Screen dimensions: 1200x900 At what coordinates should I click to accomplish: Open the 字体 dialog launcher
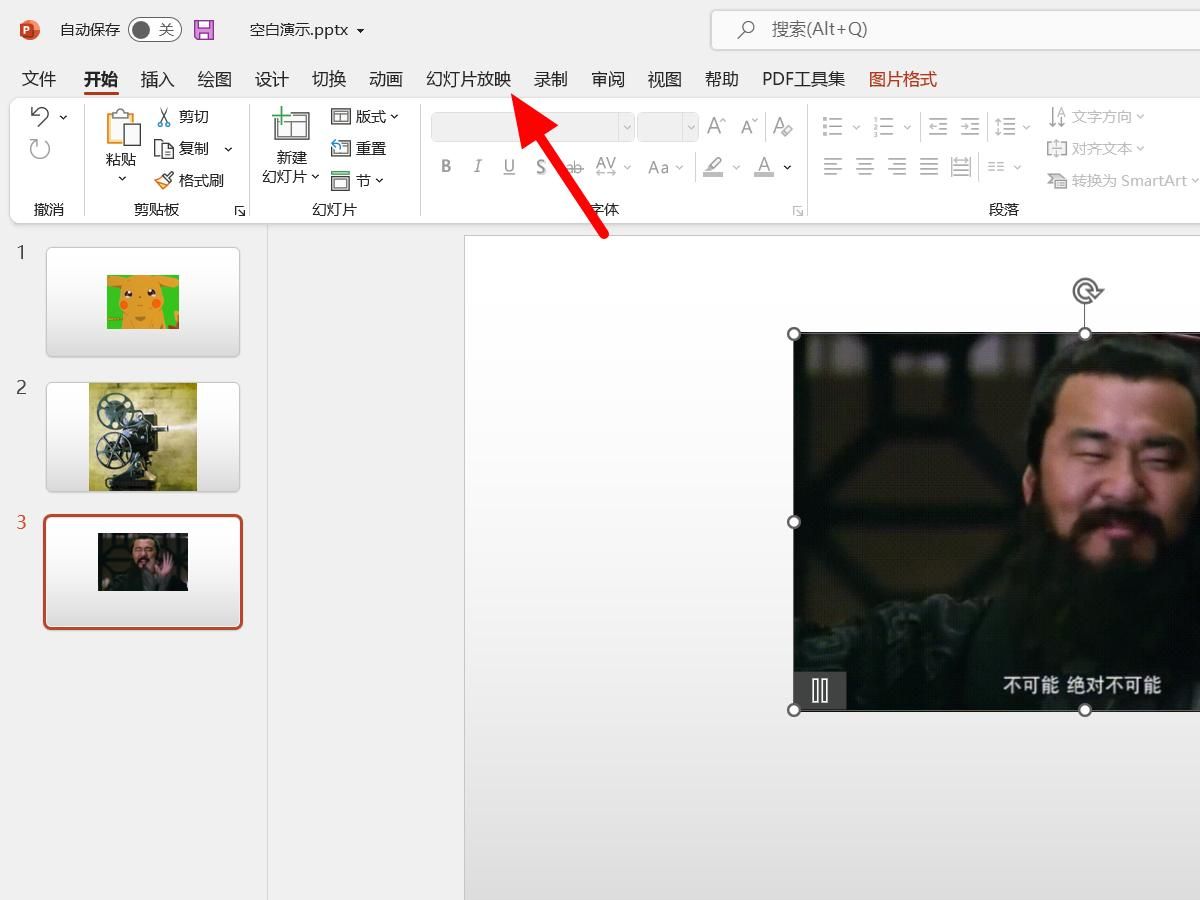tap(798, 211)
